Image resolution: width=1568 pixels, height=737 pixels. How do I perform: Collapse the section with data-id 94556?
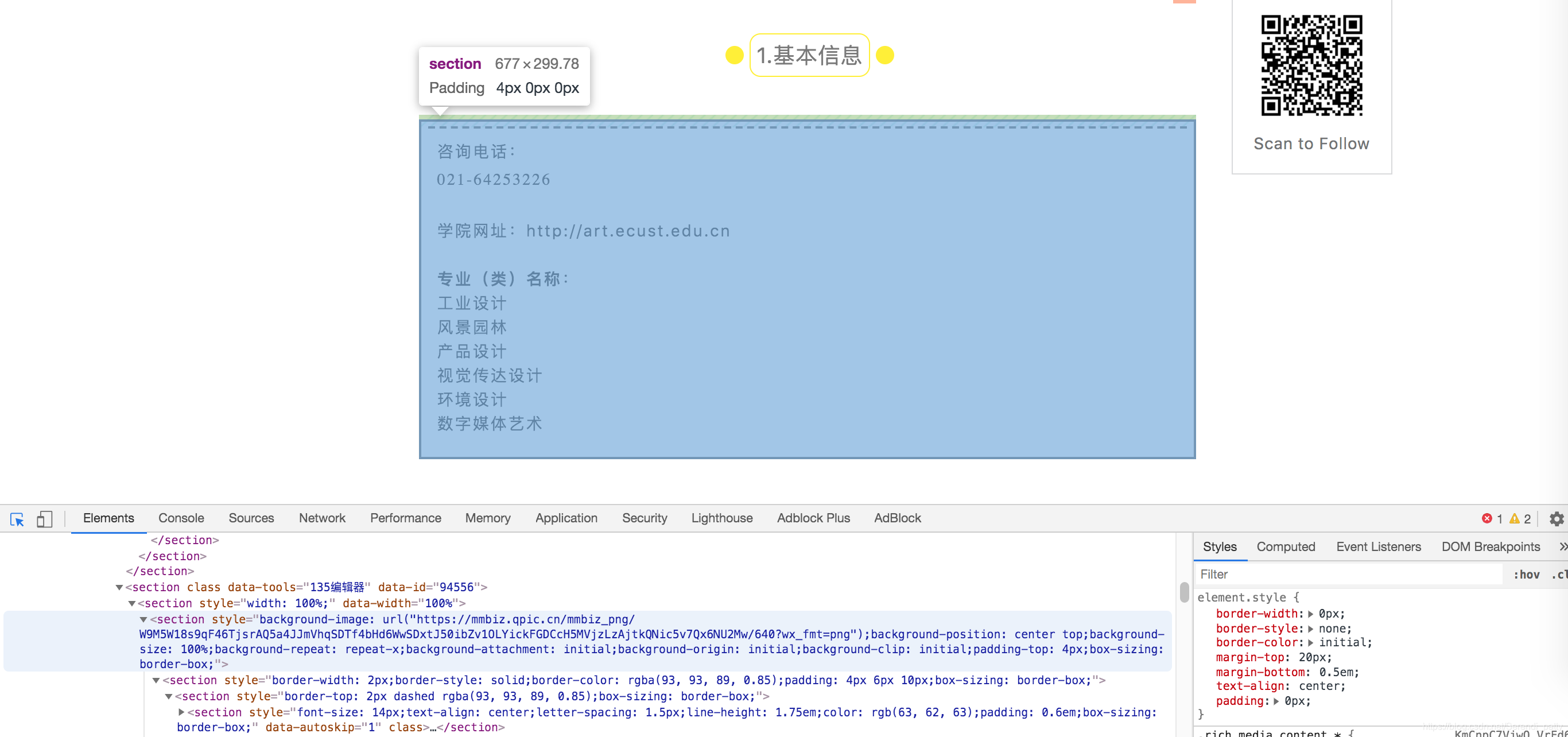pos(119,587)
